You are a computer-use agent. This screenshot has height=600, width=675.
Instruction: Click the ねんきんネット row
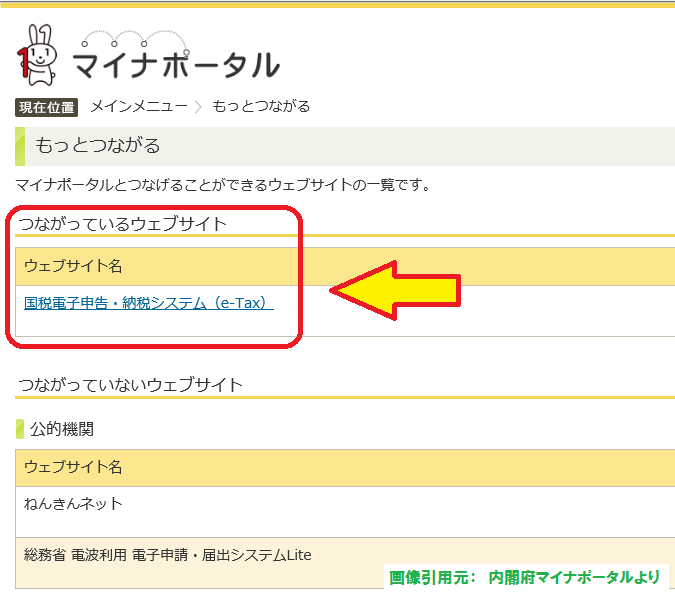pos(345,512)
